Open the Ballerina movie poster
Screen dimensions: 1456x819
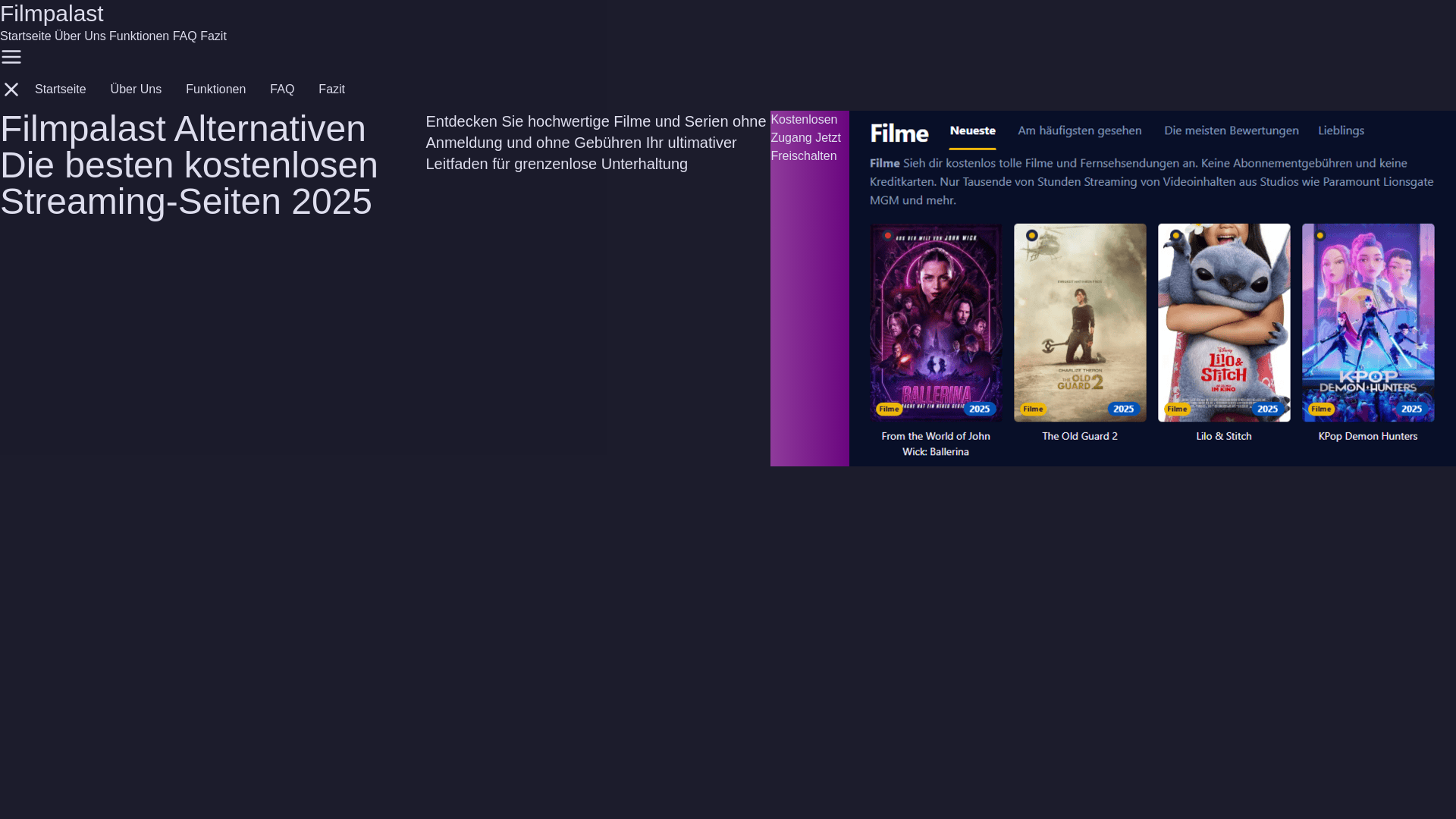[x=936, y=322]
